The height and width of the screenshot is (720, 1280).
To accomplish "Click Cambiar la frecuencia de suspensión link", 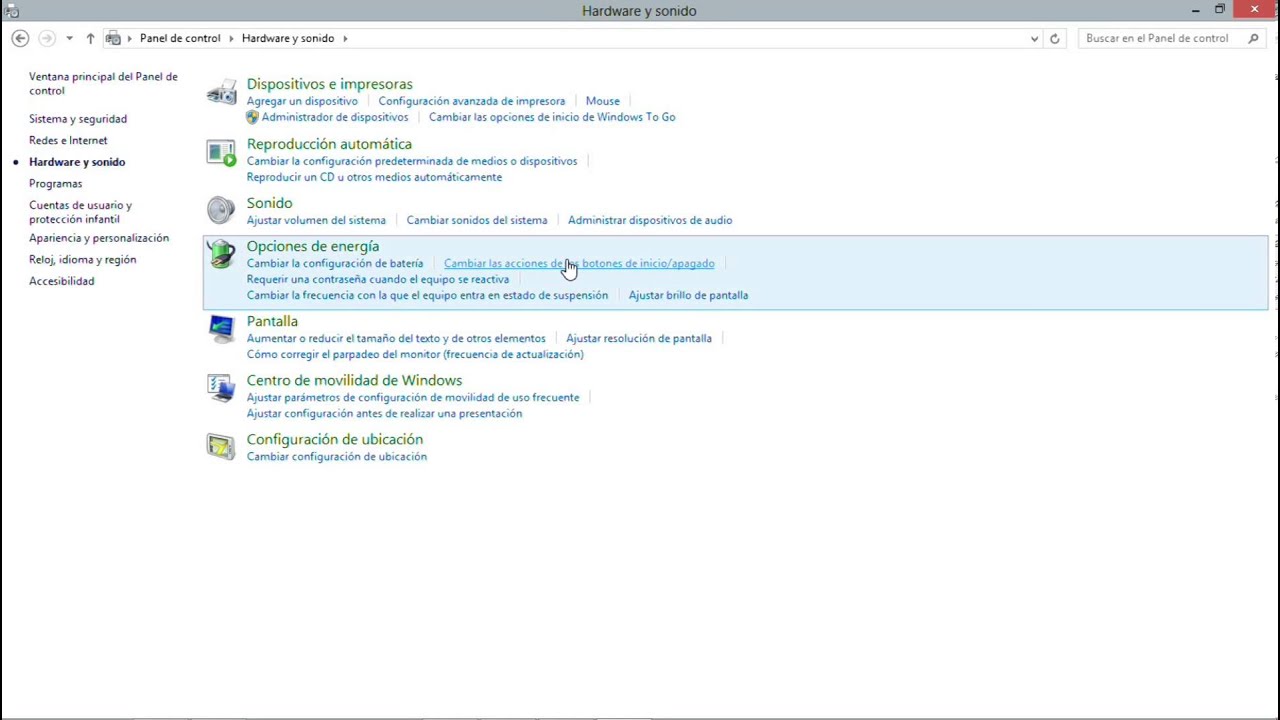I will 427,295.
